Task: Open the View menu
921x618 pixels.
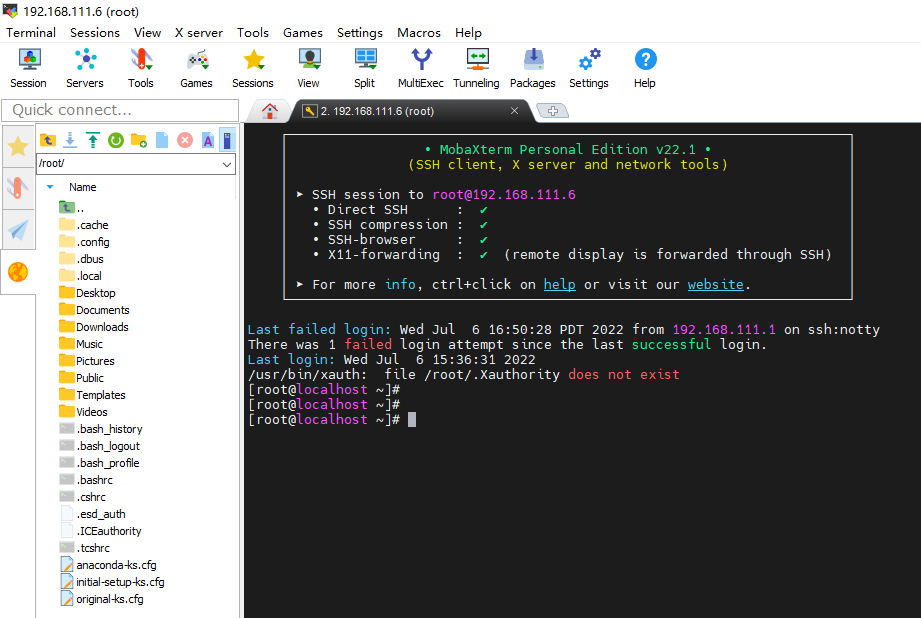Action: pyautogui.click(x=147, y=33)
